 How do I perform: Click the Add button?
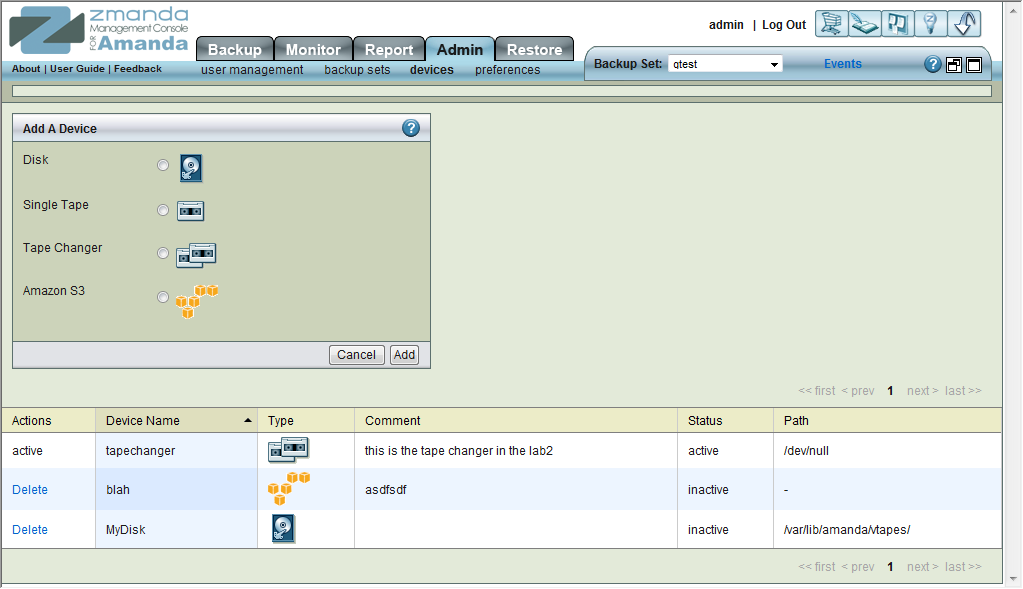pyautogui.click(x=404, y=354)
